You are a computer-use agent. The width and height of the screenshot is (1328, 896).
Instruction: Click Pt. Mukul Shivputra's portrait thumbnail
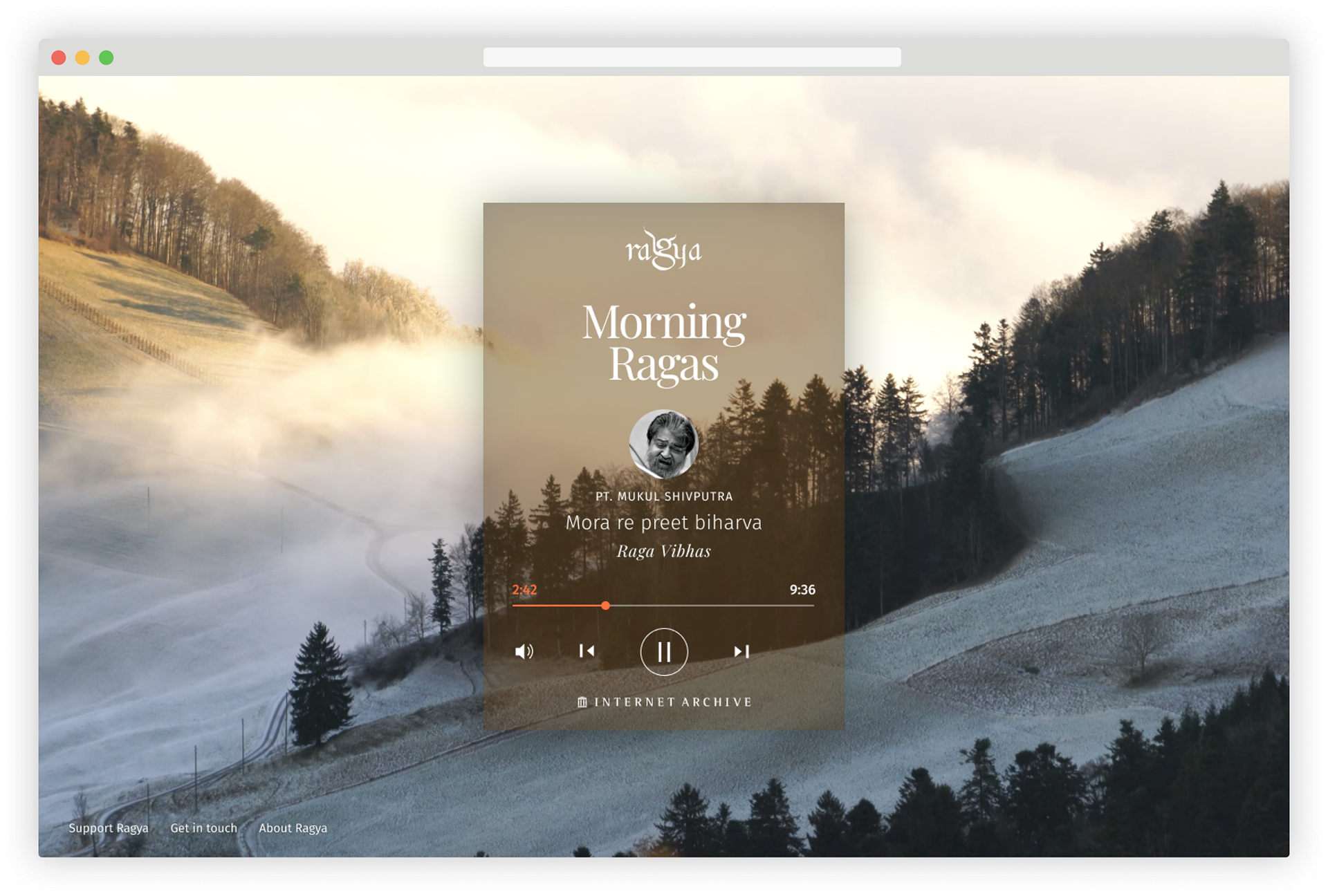click(663, 445)
